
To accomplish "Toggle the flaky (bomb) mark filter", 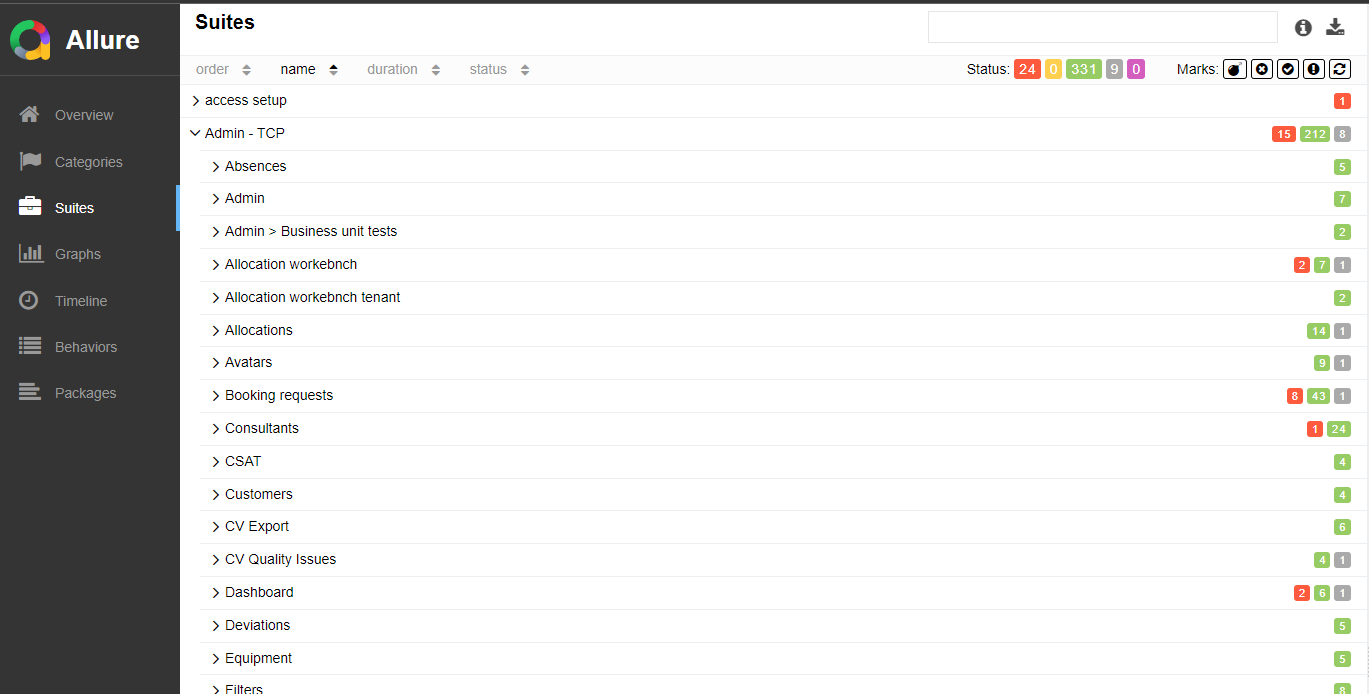I will (x=1235, y=69).
